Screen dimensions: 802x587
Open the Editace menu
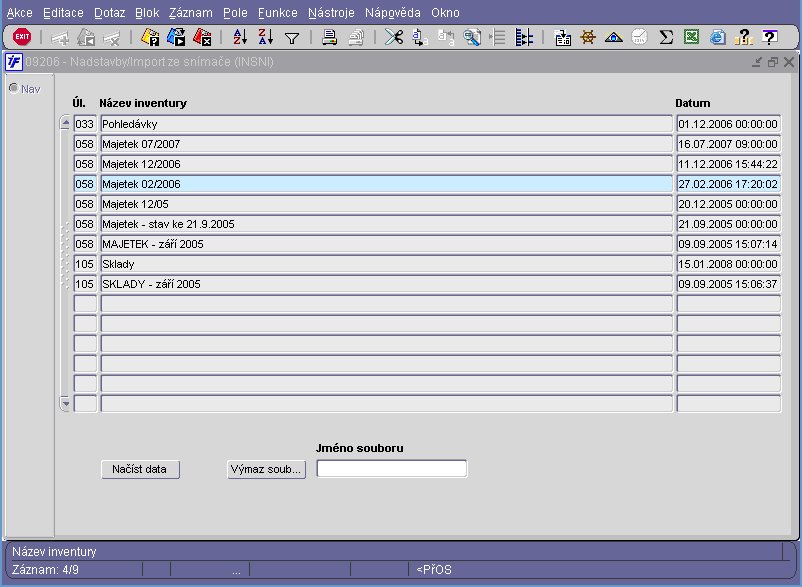click(x=63, y=13)
